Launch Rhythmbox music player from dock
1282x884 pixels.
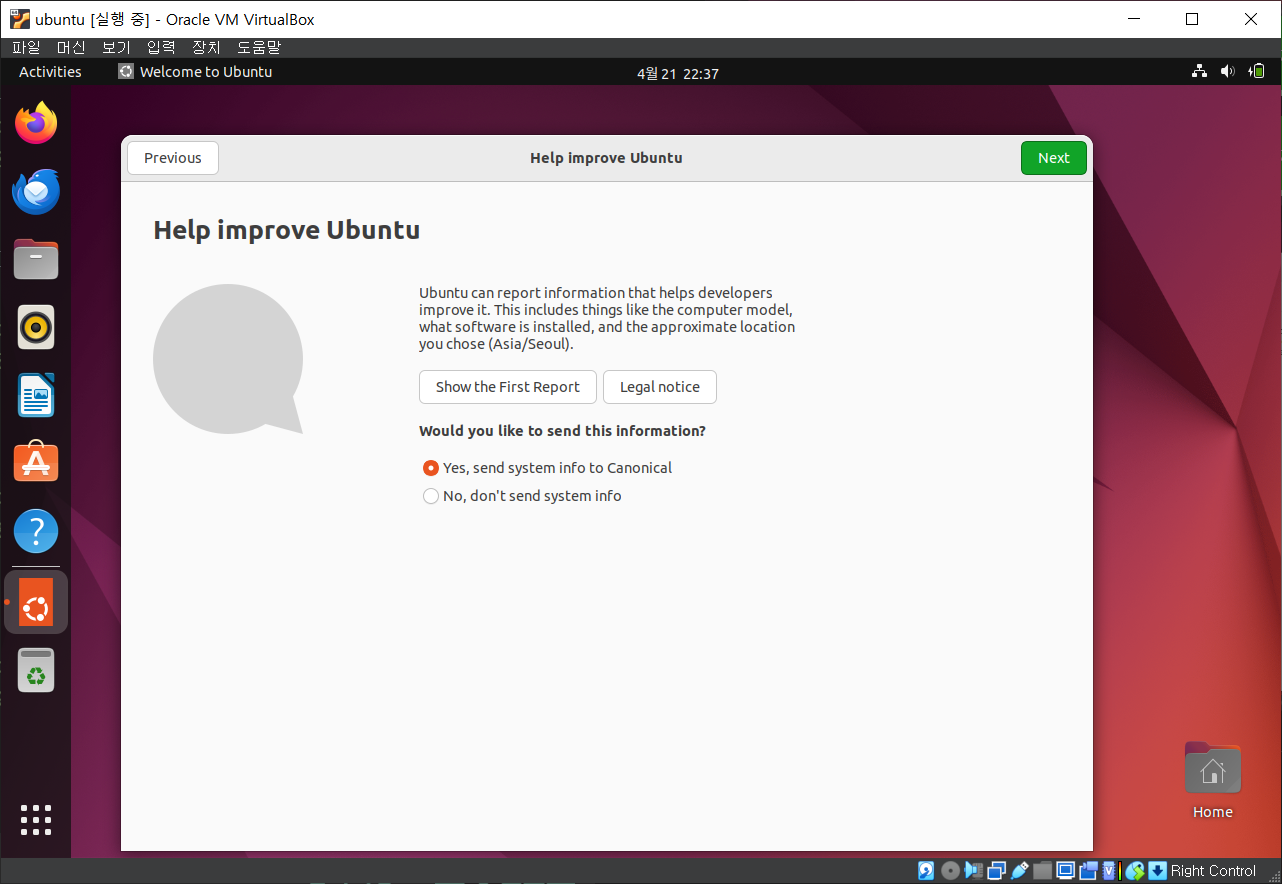coord(36,327)
